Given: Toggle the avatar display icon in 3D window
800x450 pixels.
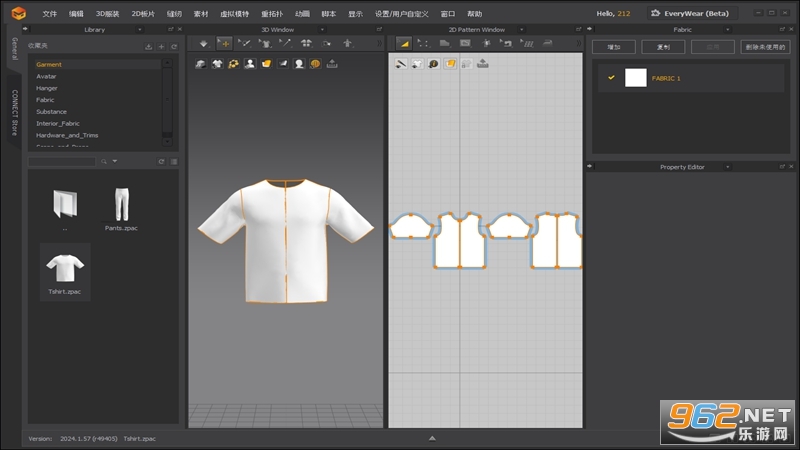Looking at the screenshot, I should [250, 64].
